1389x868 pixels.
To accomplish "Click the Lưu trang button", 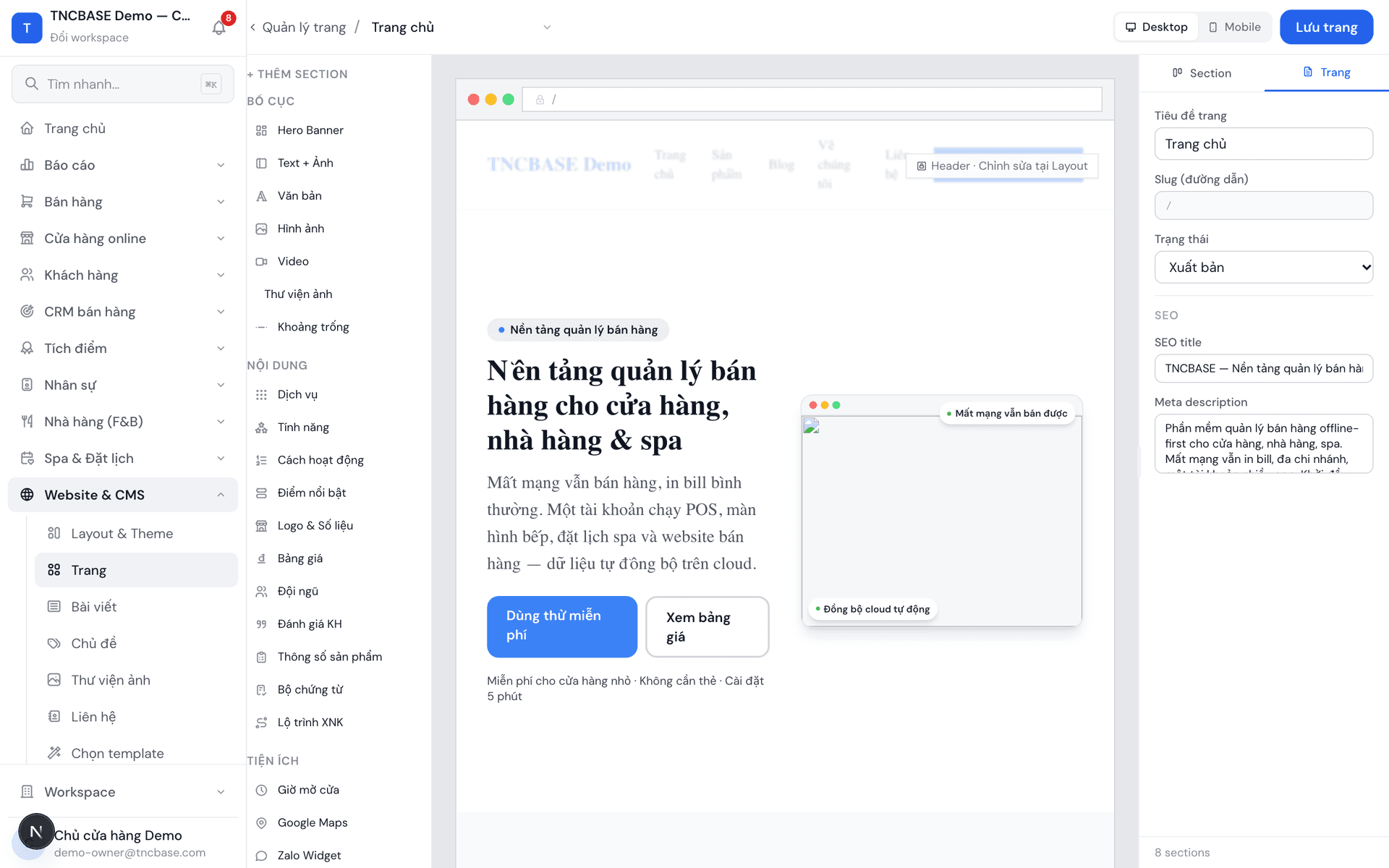I will coord(1326,27).
